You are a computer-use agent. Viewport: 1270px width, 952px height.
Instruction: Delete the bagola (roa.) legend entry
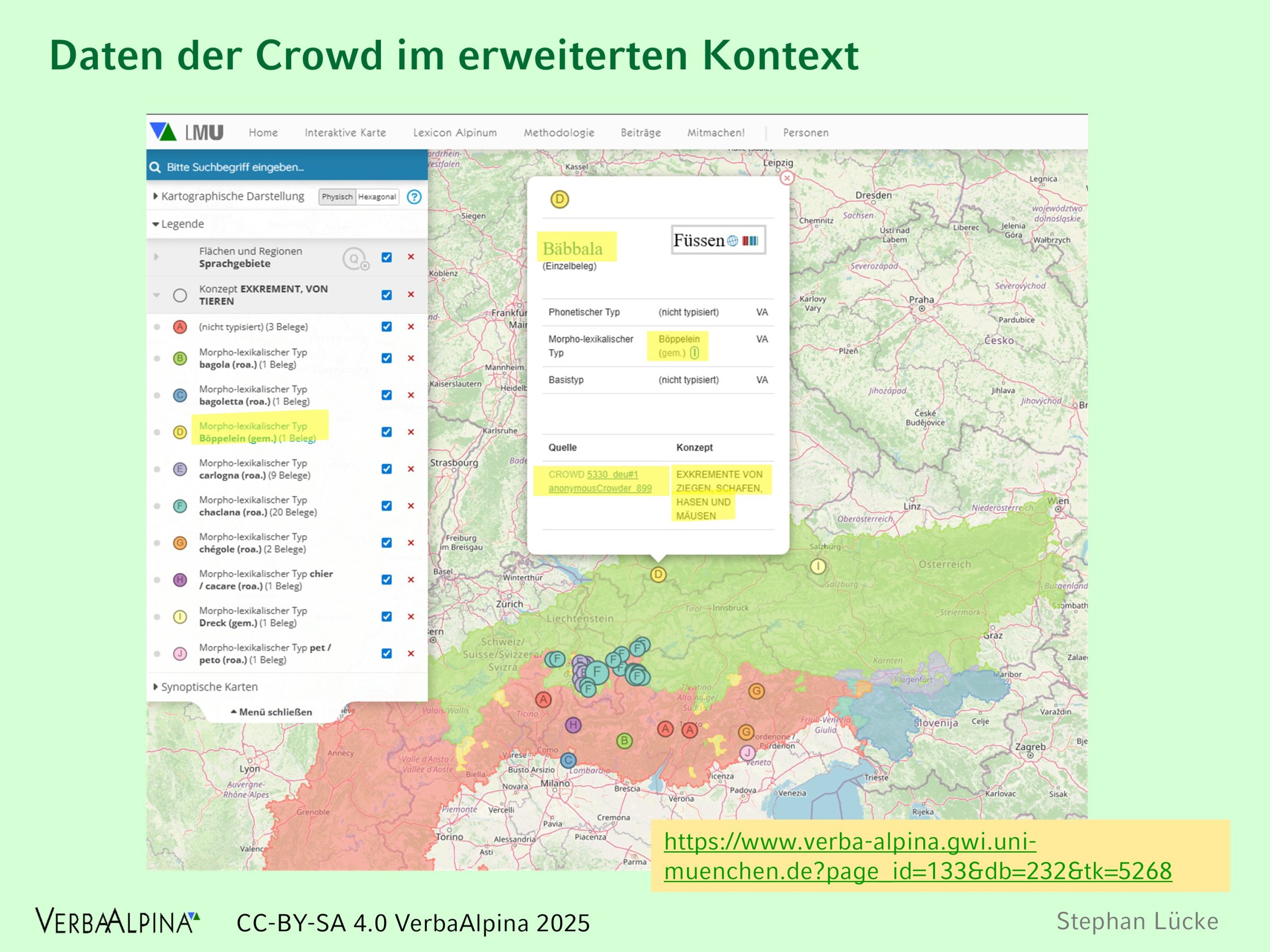click(411, 358)
